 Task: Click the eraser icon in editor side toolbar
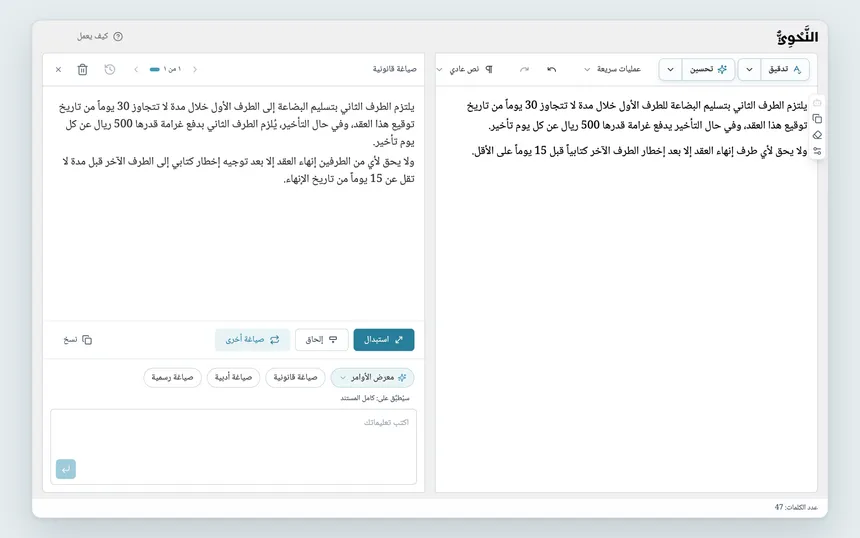817,135
